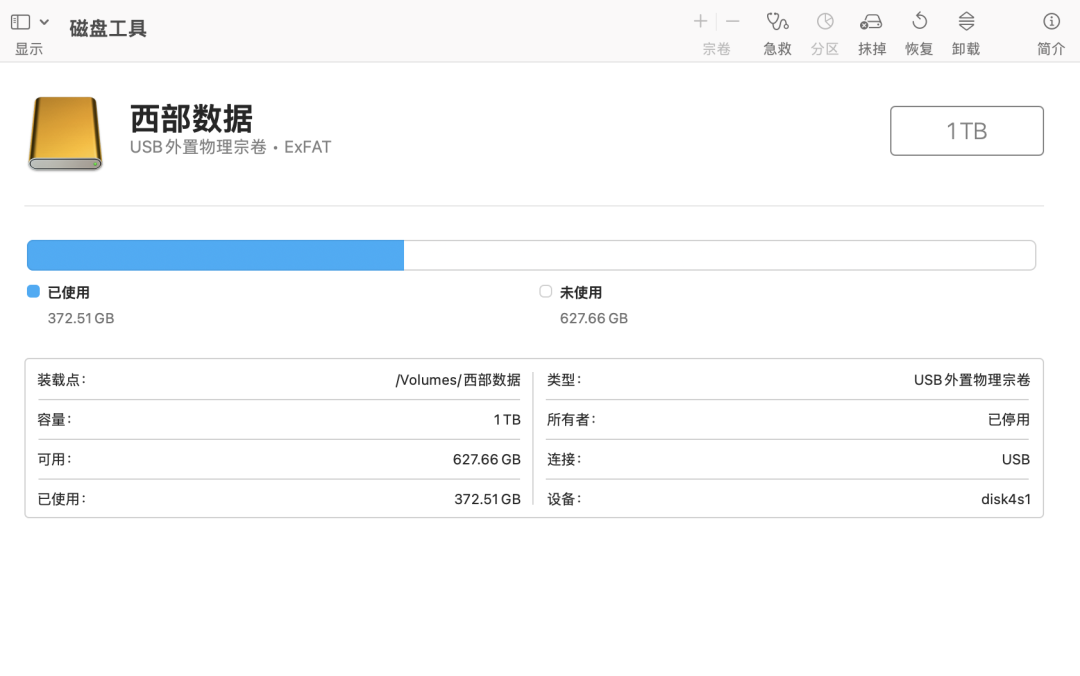Screen dimensions: 1080x676
Task: Open the sidebar view options chevron
Action: [x=44, y=22]
